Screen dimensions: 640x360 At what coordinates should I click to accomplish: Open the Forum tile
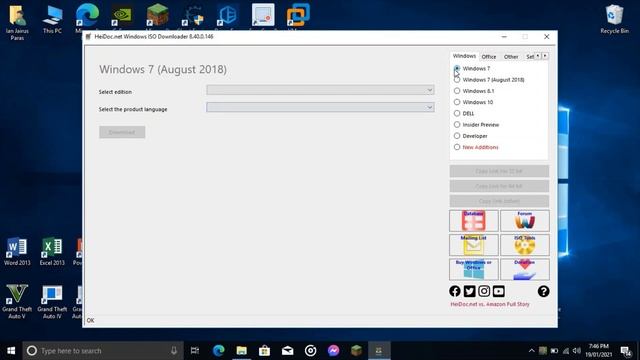click(524, 221)
